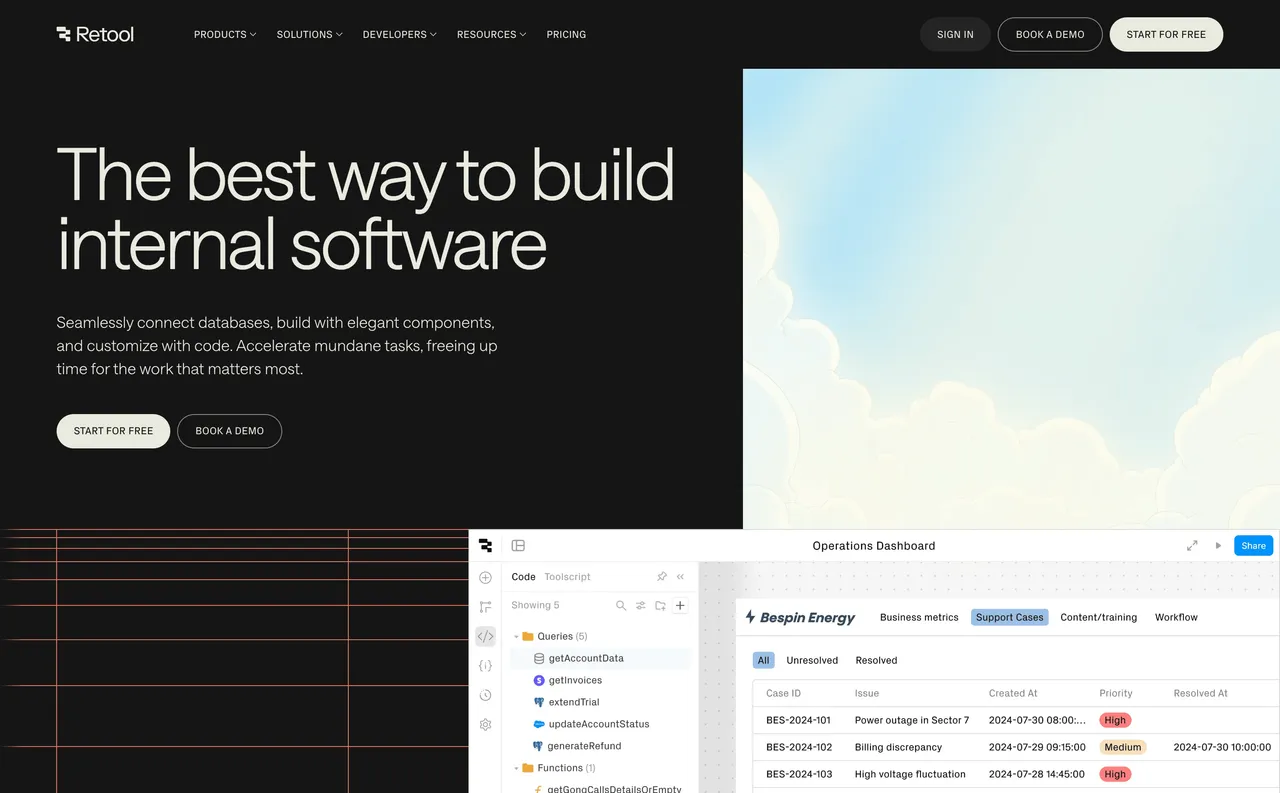Open the editor settings gear icon
The image size is (1280, 793).
click(486, 724)
